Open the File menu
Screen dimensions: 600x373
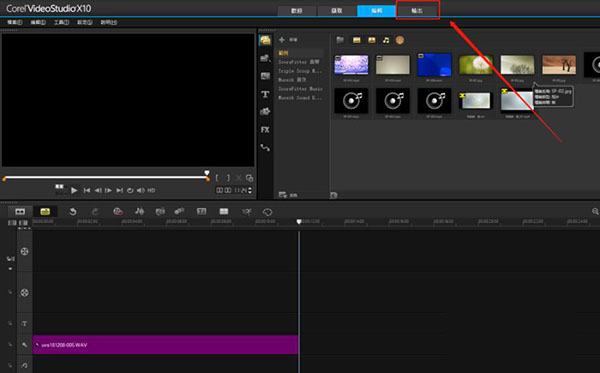(x=15, y=22)
